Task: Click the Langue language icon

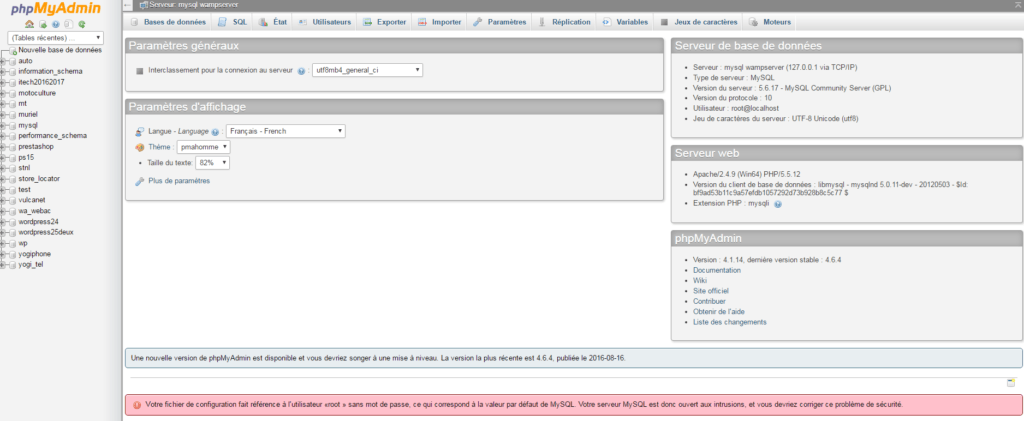Action: (140, 131)
